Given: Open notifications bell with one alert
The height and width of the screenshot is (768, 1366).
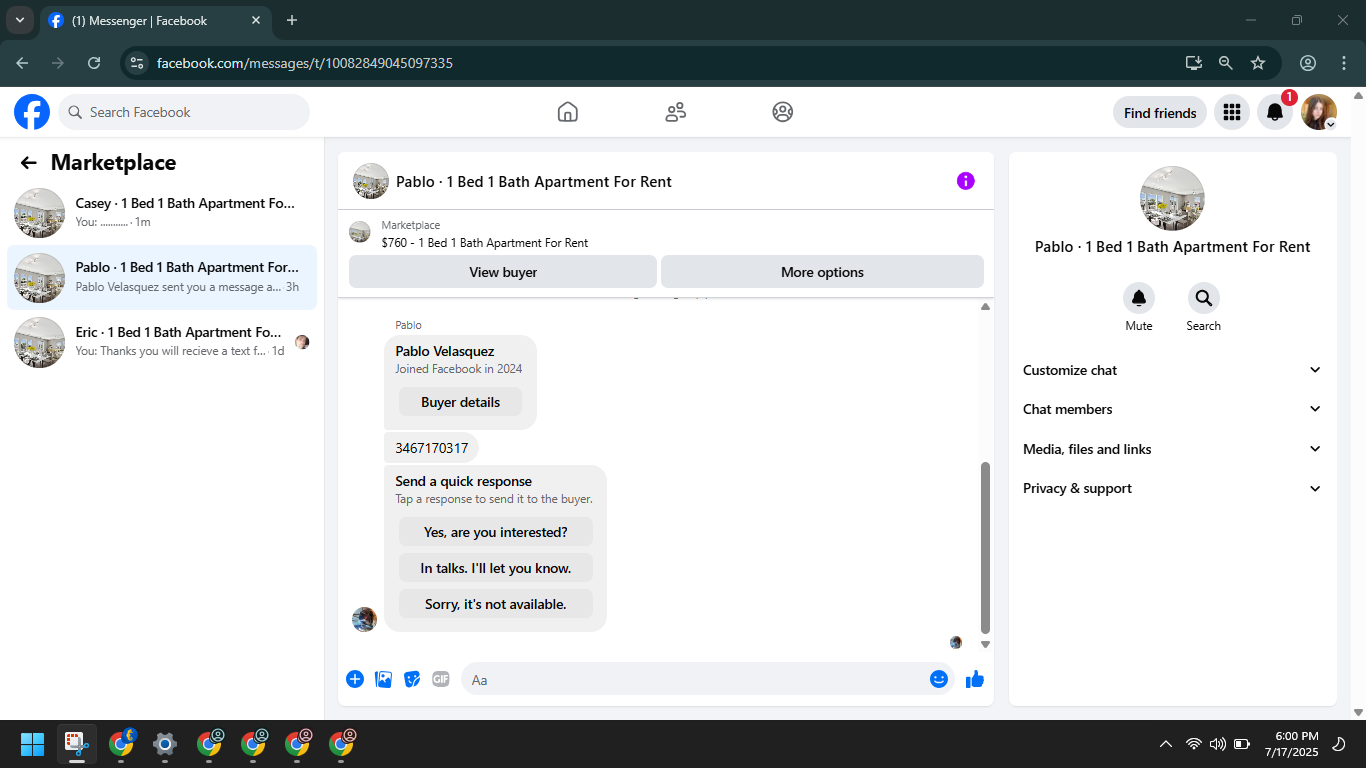Looking at the screenshot, I should pos(1275,112).
